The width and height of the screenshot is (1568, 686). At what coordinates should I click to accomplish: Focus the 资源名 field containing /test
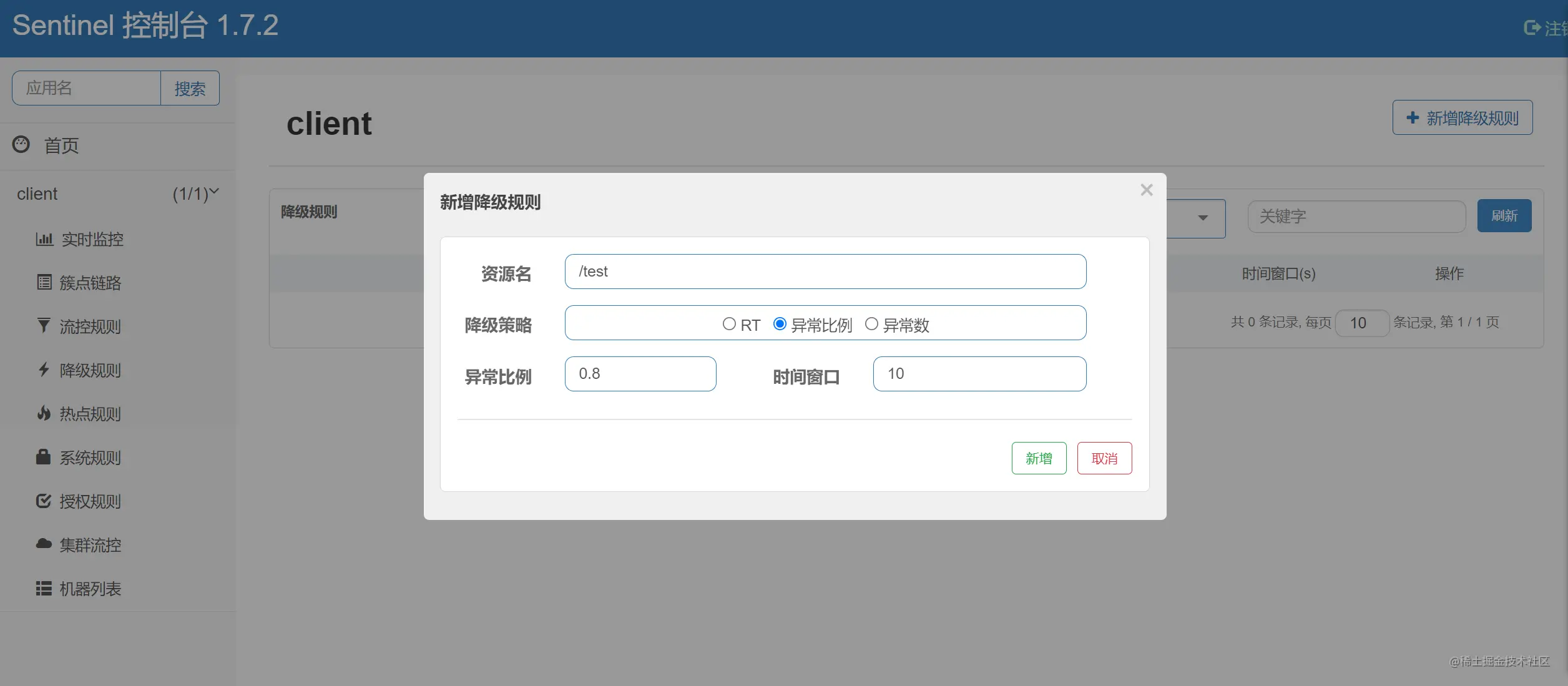pos(825,272)
